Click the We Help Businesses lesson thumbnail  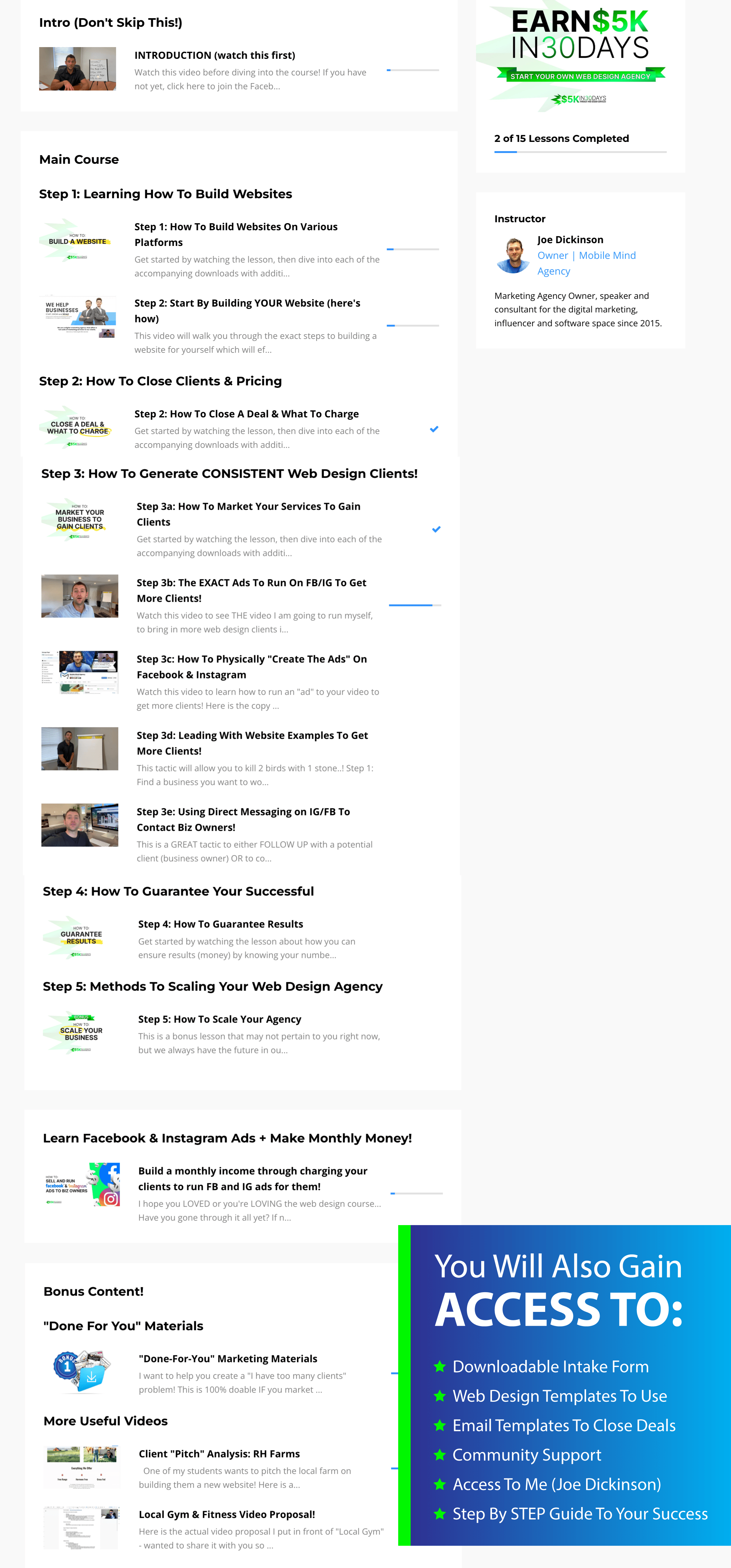(77, 316)
